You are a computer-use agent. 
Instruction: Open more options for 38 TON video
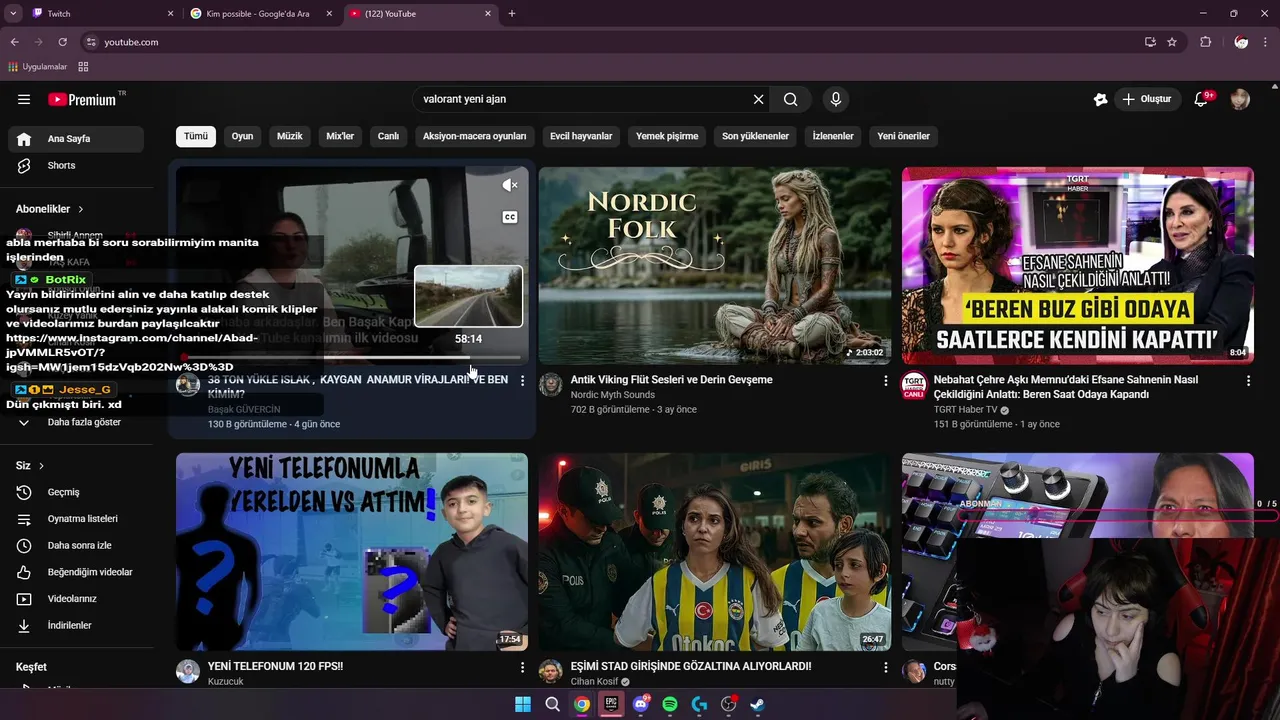click(x=522, y=381)
